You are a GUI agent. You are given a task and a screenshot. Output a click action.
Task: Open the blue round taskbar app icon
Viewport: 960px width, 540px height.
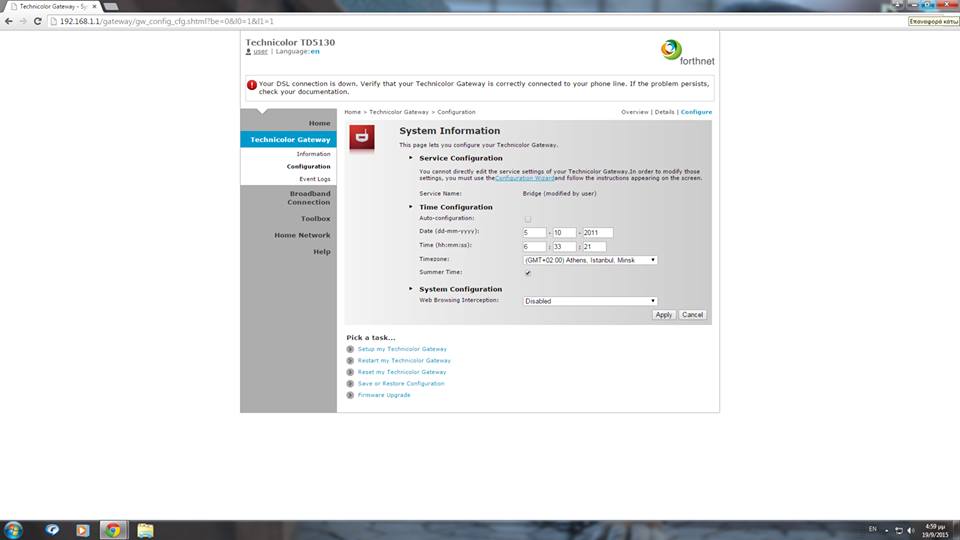(52, 530)
